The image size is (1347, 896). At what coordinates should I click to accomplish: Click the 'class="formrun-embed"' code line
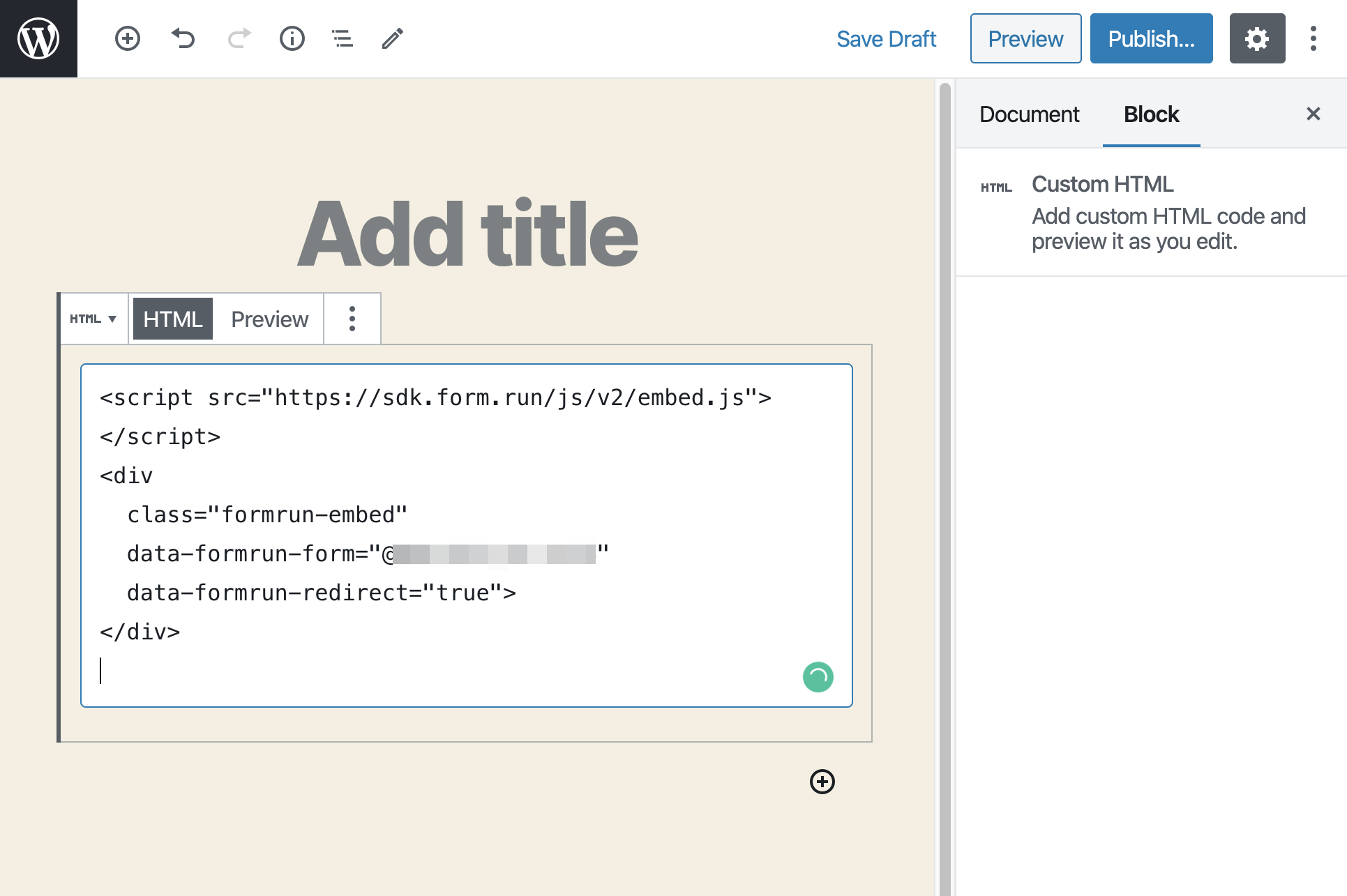(266, 515)
